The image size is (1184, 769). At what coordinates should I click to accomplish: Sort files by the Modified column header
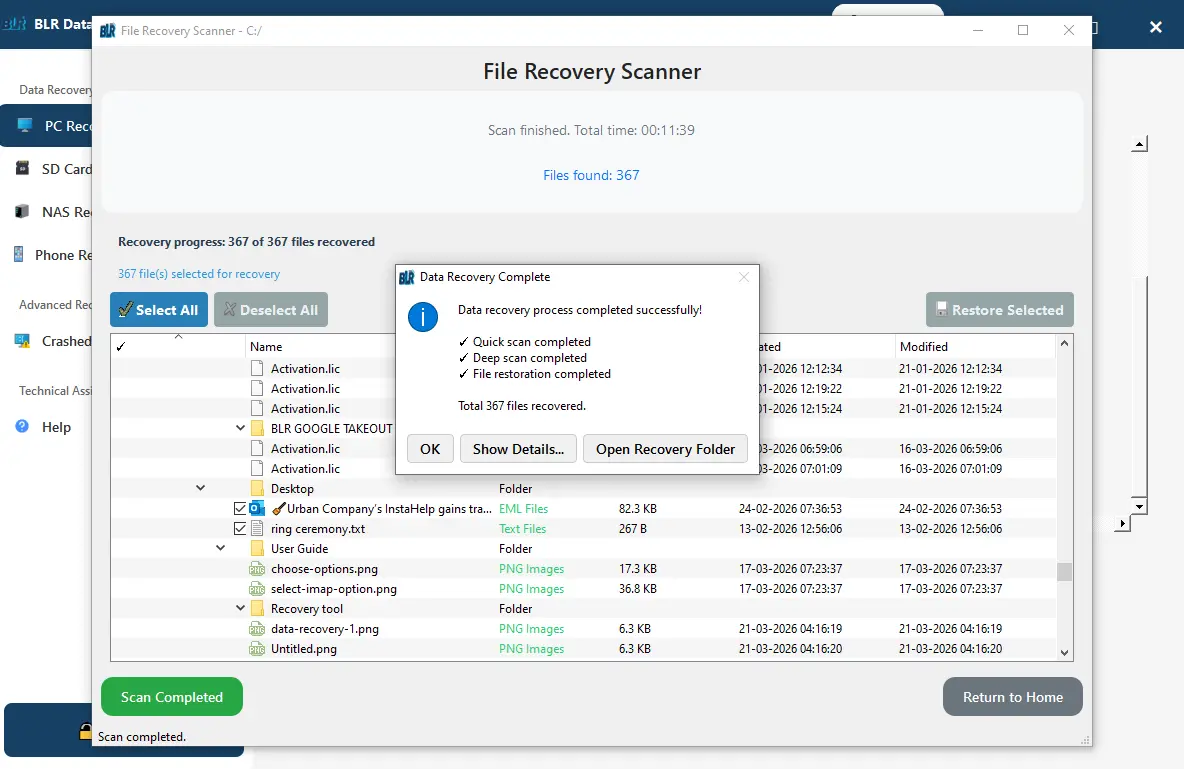[923, 347]
